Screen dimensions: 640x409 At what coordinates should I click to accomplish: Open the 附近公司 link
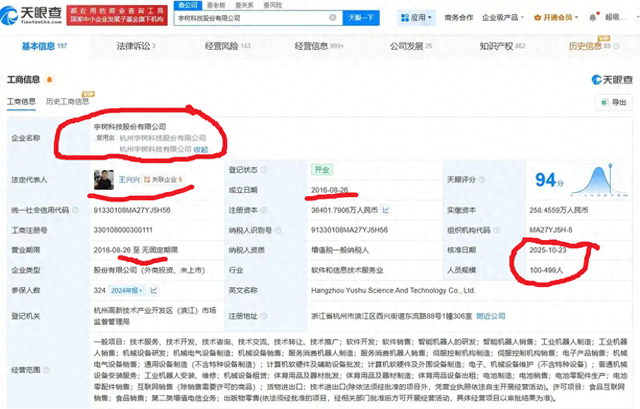coord(491,316)
